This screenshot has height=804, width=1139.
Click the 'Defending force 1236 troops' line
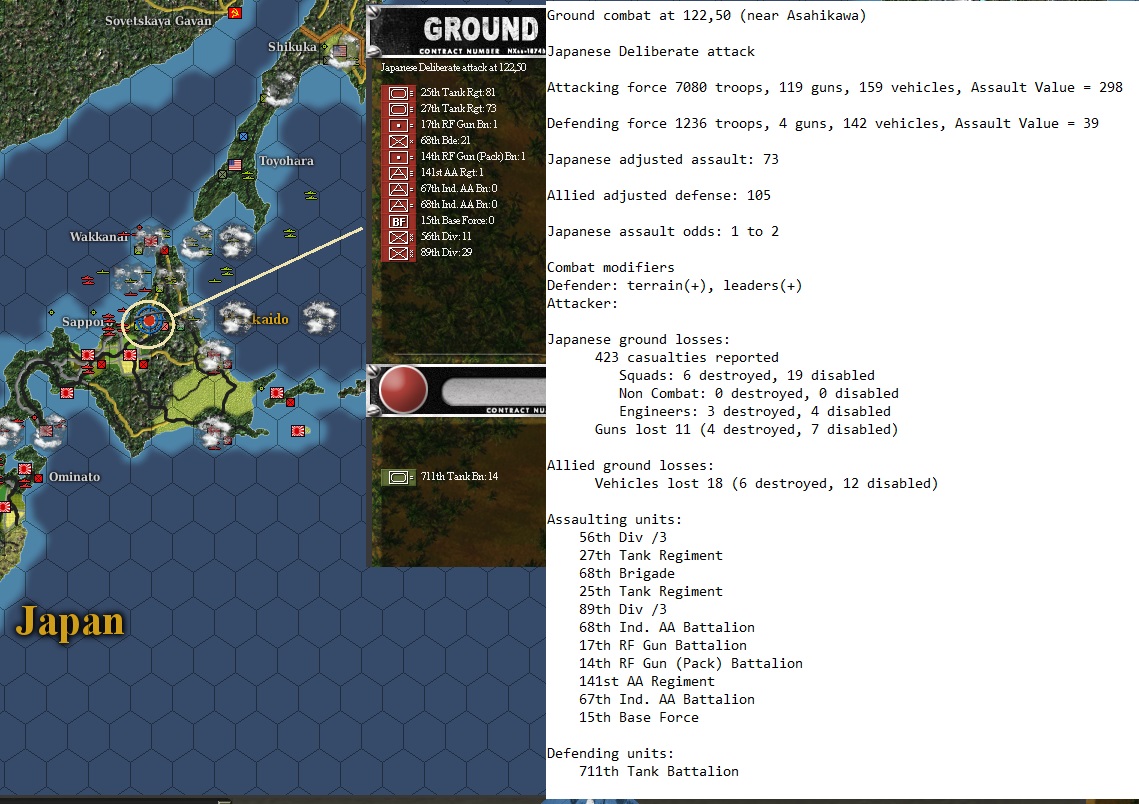[823, 123]
